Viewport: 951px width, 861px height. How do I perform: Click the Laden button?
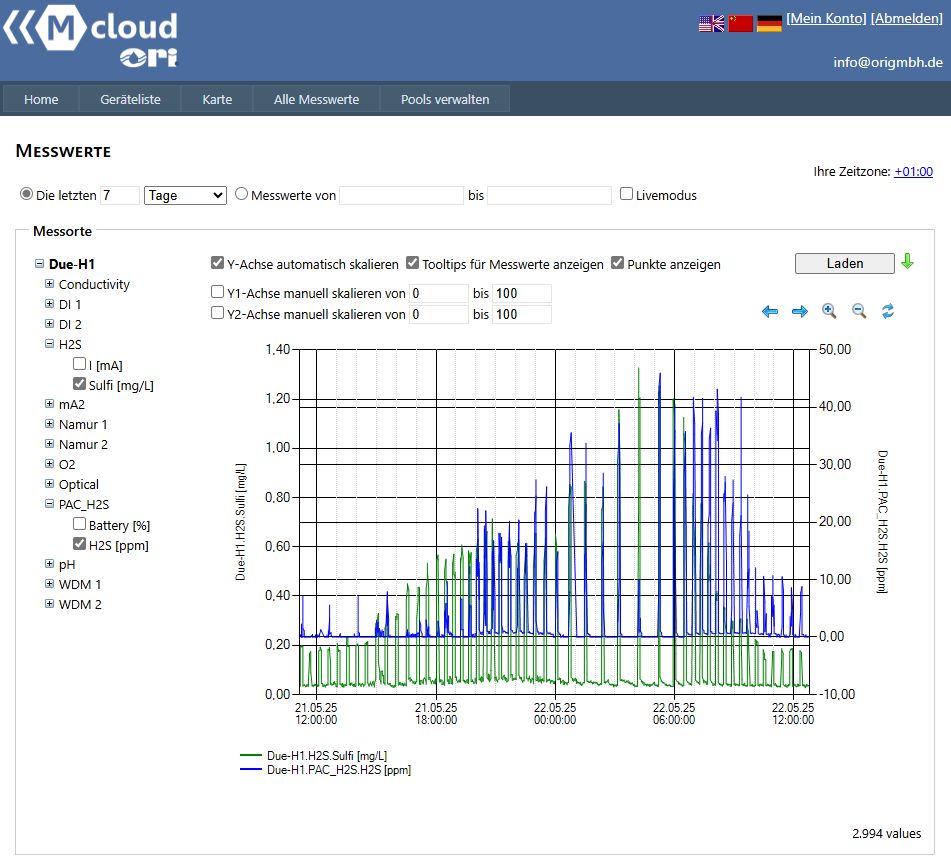click(x=844, y=263)
